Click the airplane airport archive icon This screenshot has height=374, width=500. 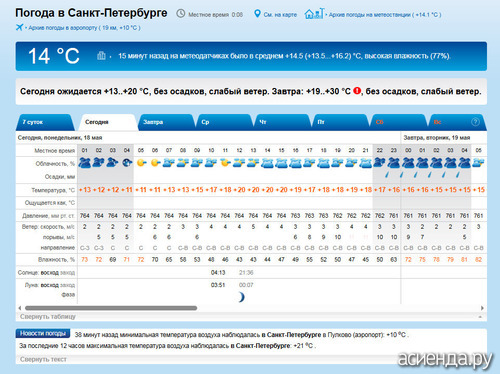tap(19, 27)
